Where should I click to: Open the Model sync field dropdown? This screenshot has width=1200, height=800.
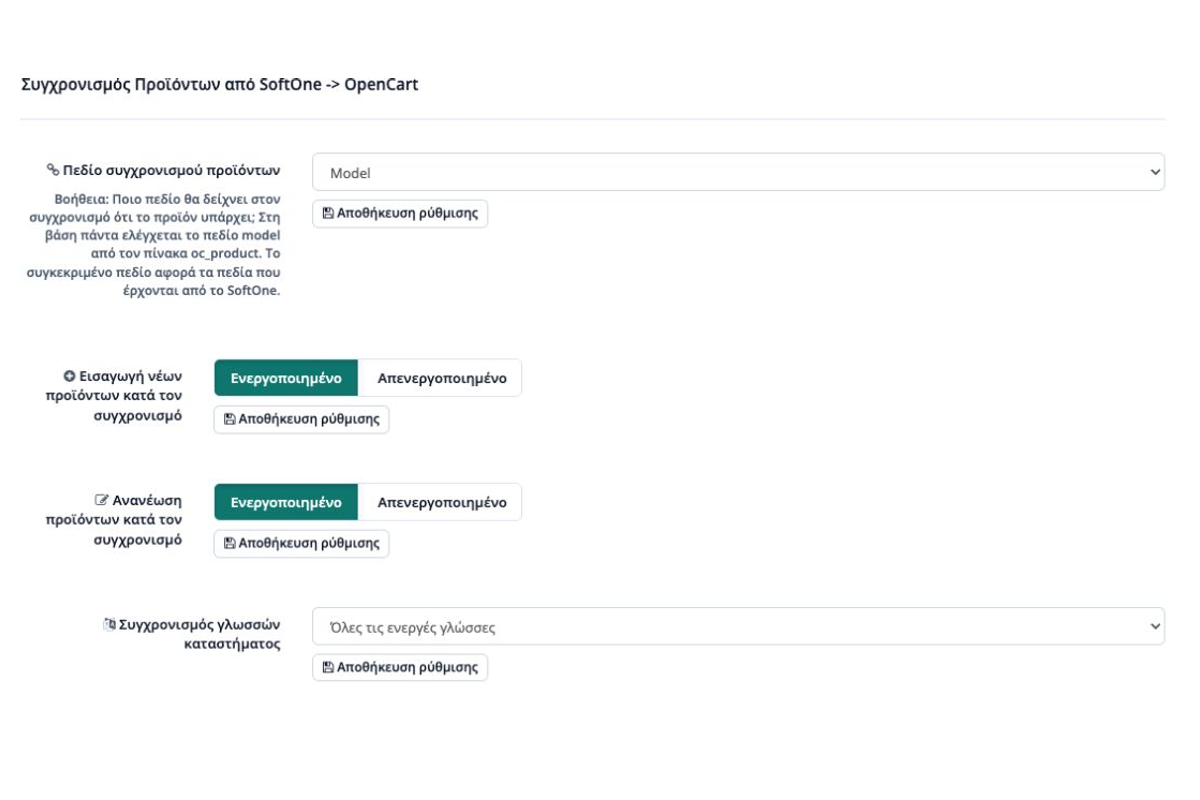pyautogui.click(x=738, y=172)
